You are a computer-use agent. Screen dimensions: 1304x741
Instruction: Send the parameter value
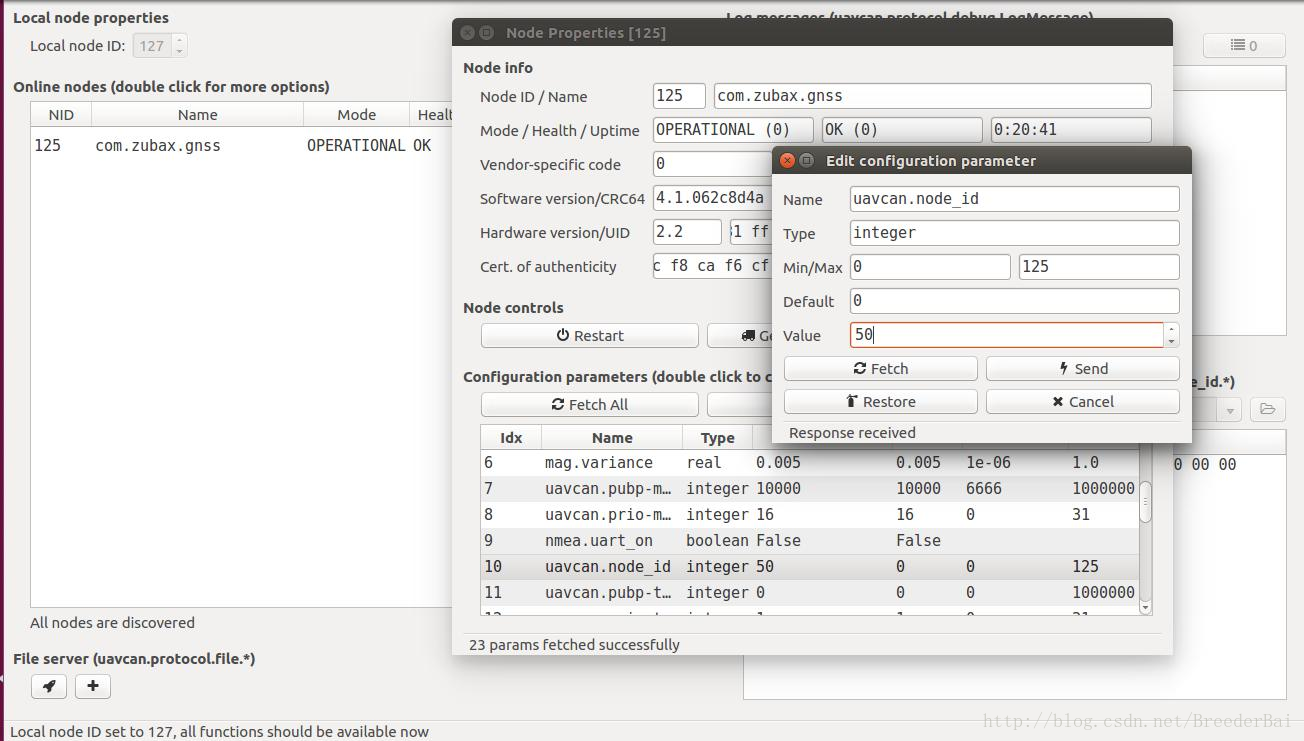(x=1082, y=368)
